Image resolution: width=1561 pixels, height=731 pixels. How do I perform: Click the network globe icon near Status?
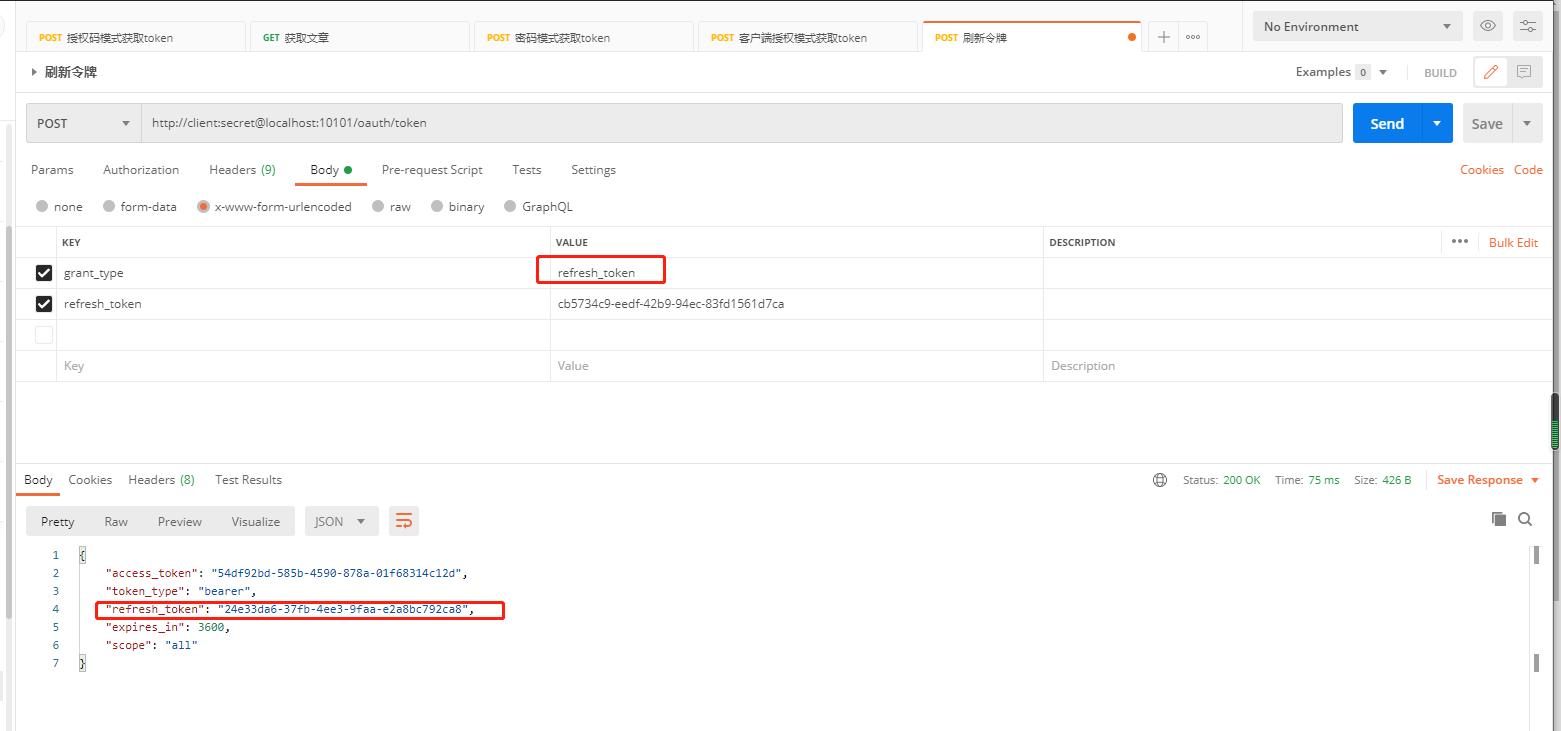pos(1160,480)
